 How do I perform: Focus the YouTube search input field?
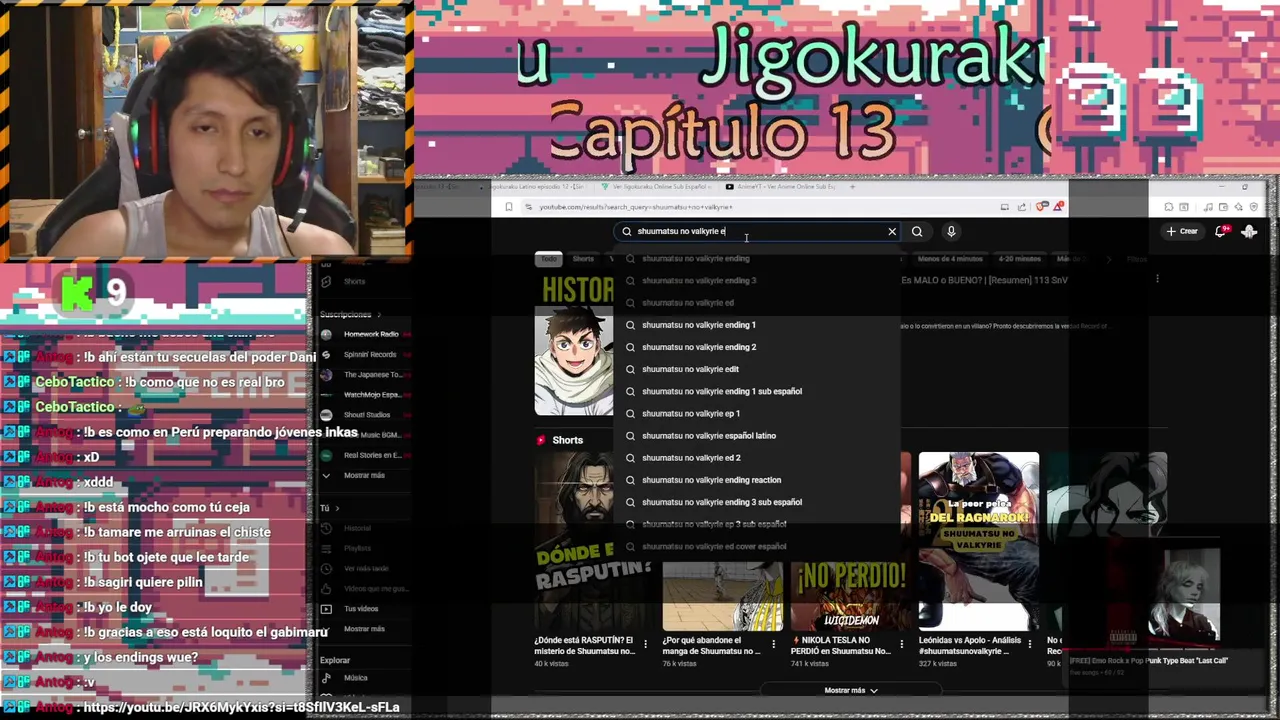click(x=757, y=231)
